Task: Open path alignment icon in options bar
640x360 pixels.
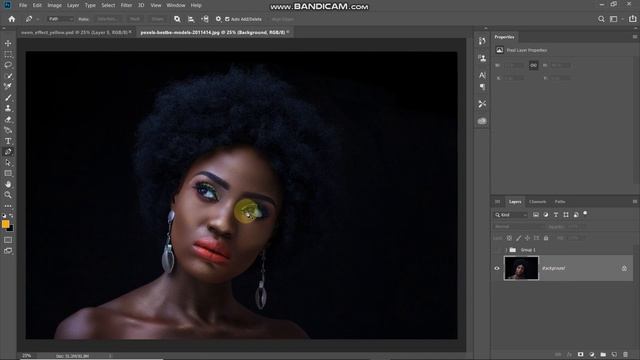Action: (x=191, y=19)
